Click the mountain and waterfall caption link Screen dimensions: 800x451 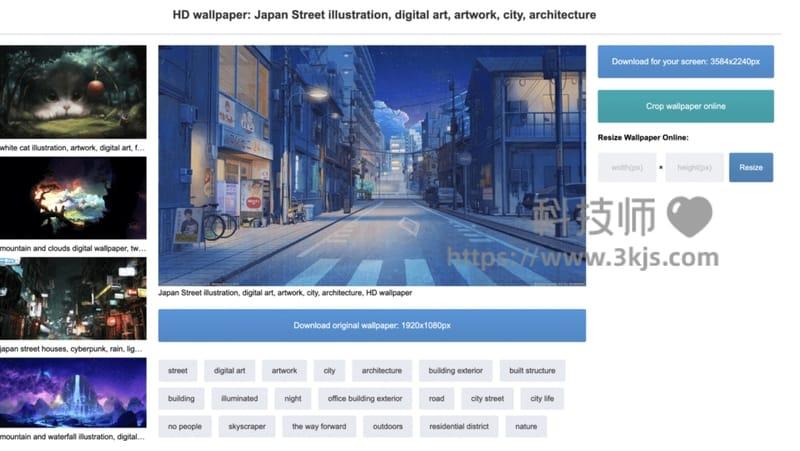(72, 437)
